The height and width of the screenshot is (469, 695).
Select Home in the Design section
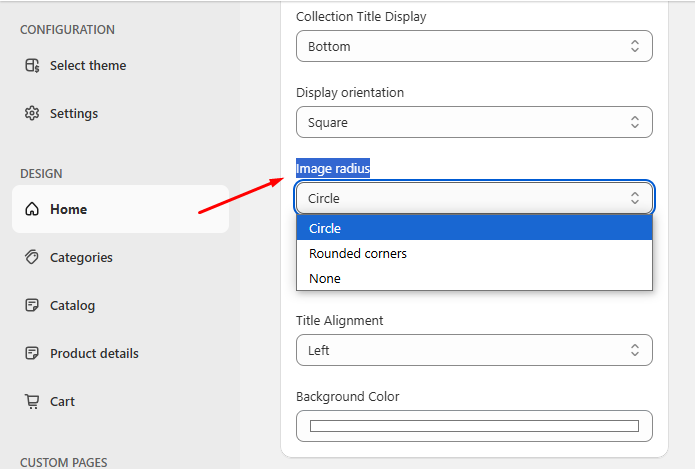[120, 209]
